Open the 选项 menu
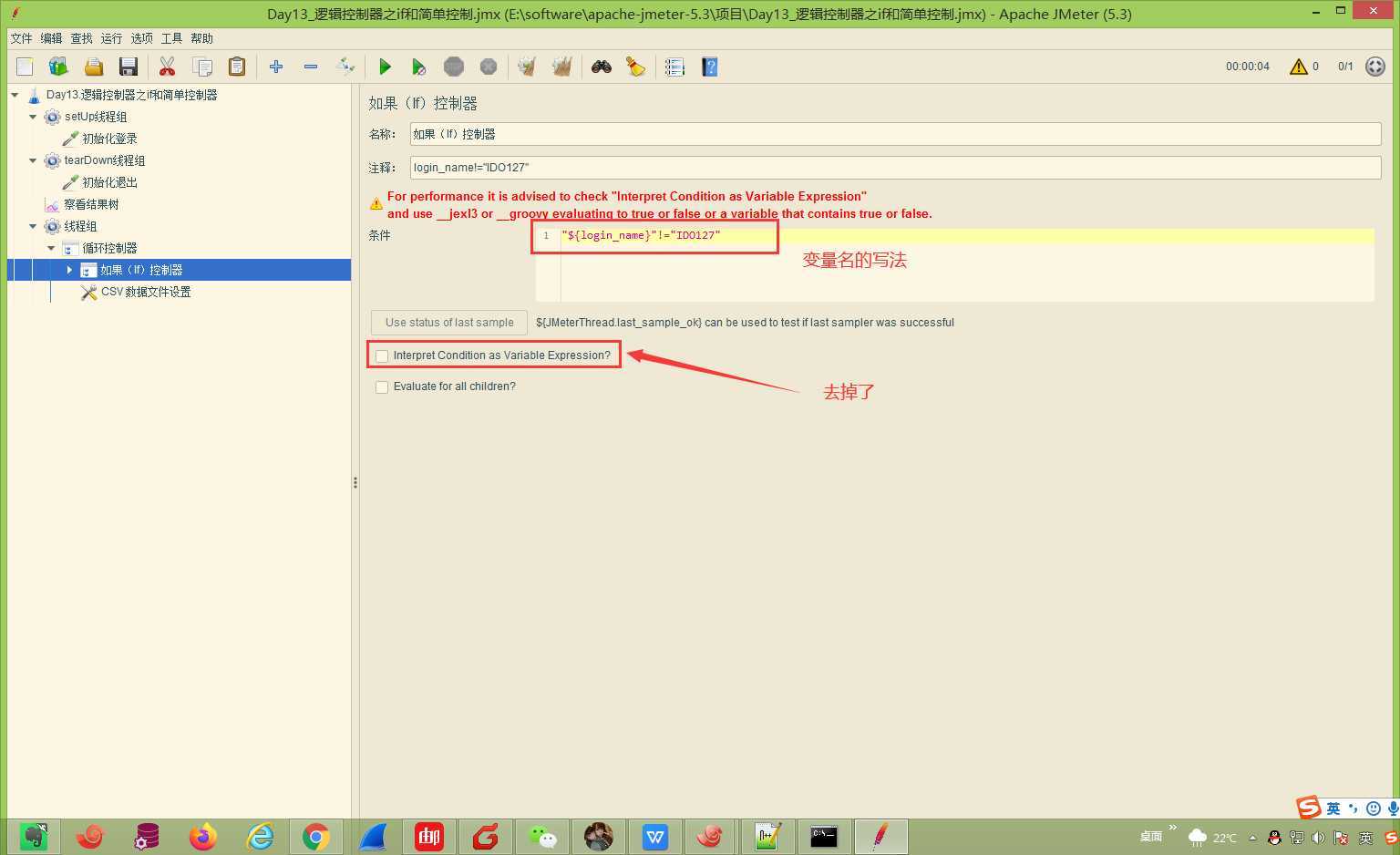Image resolution: width=1400 pixels, height=855 pixels. [x=141, y=38]
